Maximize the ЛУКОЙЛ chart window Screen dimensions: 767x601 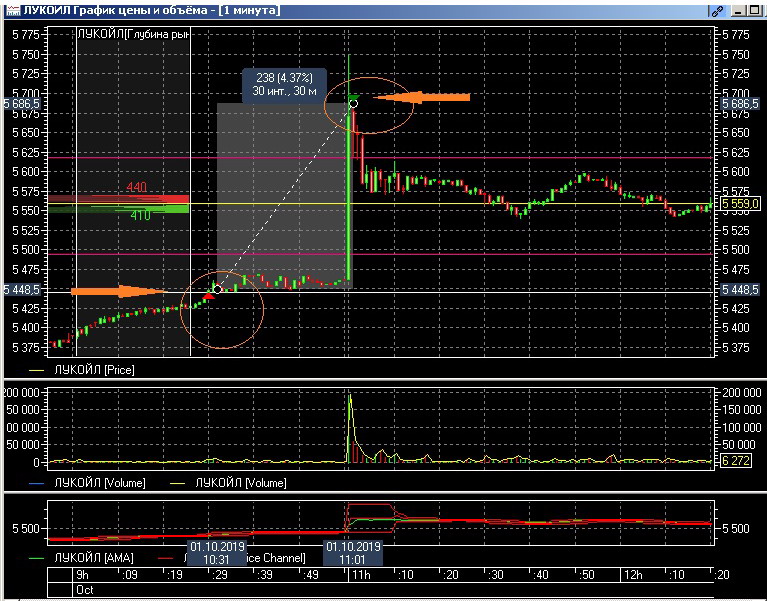746,9
